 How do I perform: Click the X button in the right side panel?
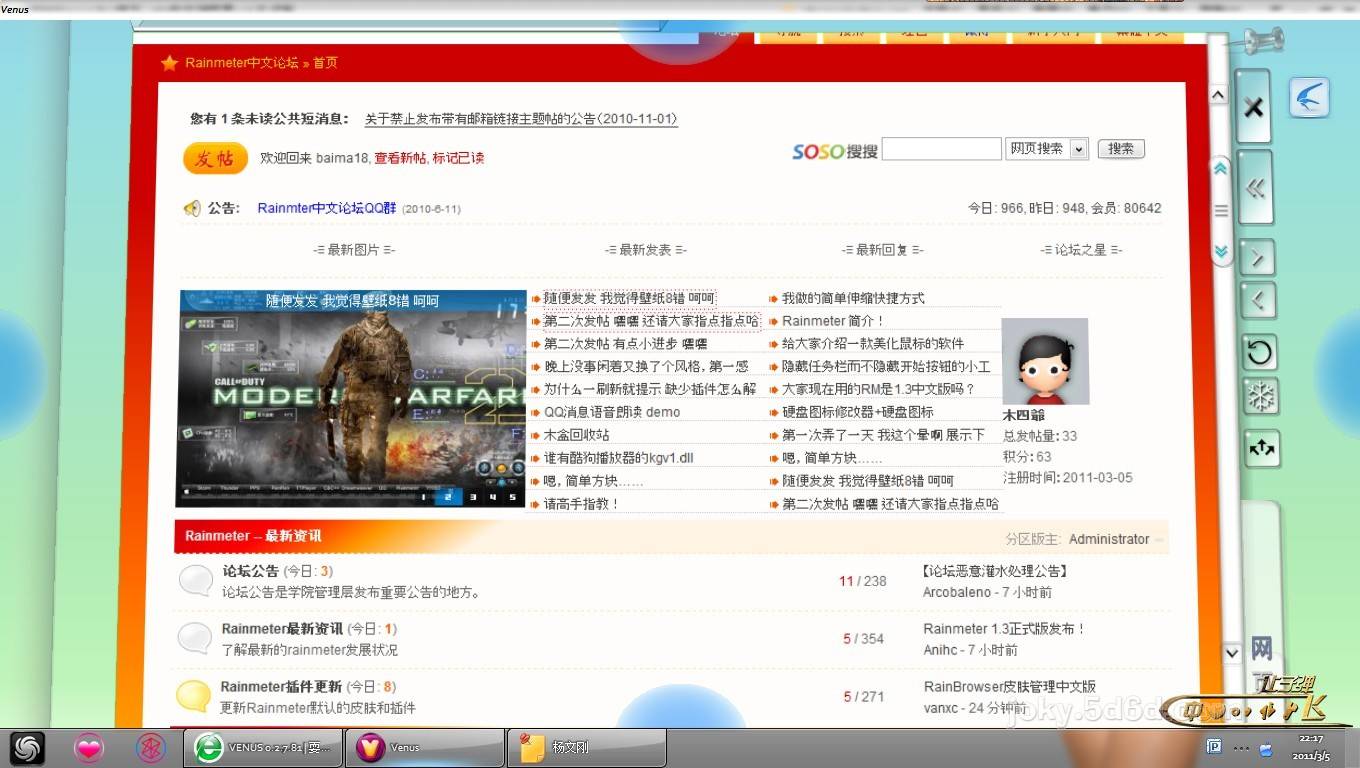pyautogui.click(x=1254, y=107)
